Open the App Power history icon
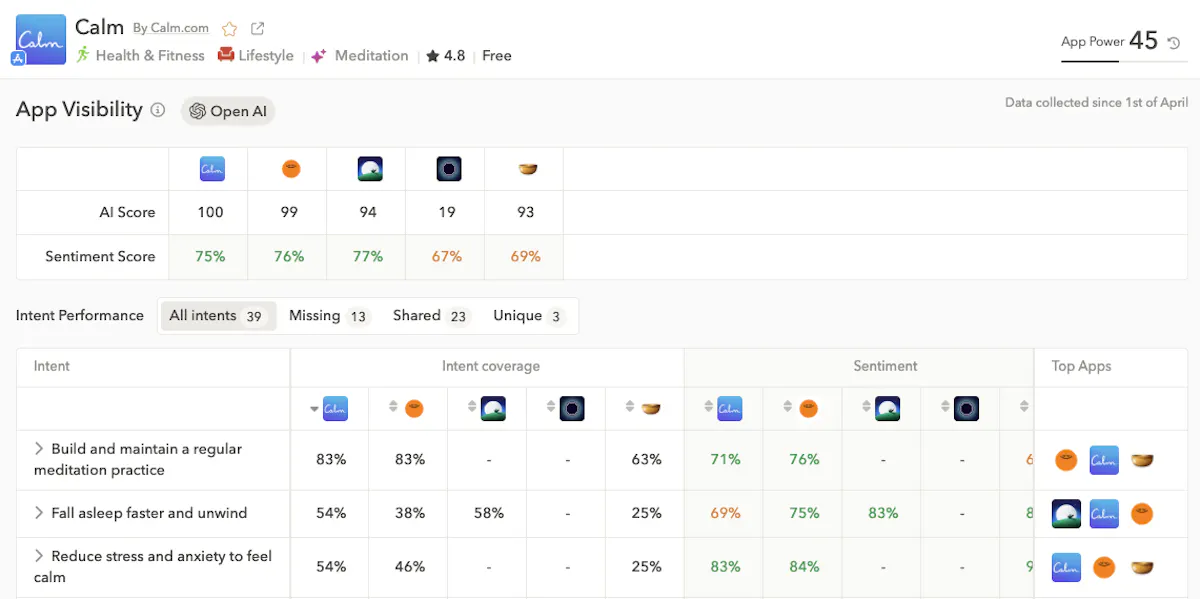This screenshot has height=599, width=1200. point(1174,43)
